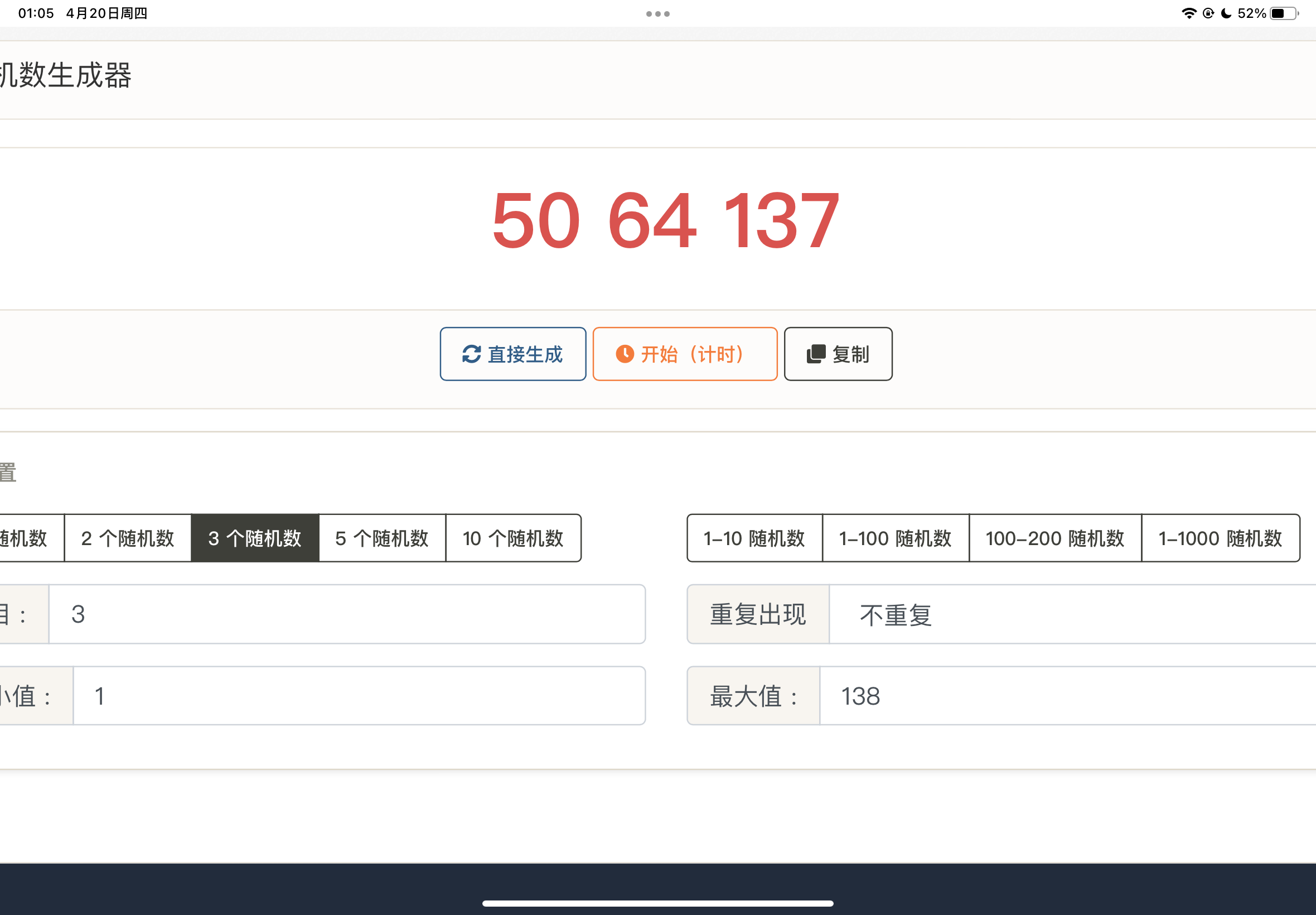Select the partially visible first 随机数 preset
Image resolution: width=1316 pixels, height=915 pixels.
32,538
